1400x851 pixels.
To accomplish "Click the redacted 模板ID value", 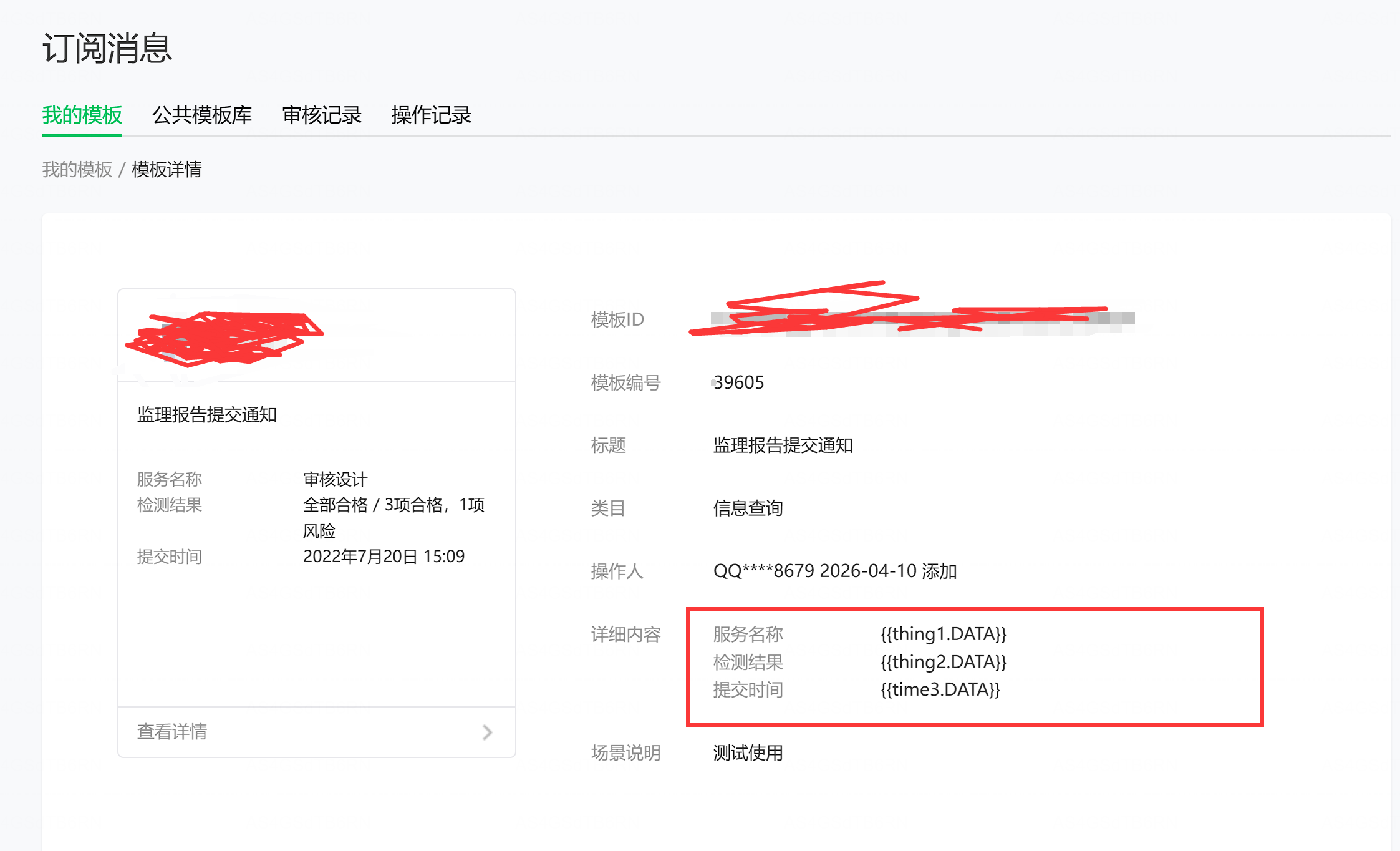I will coord(922,319).
